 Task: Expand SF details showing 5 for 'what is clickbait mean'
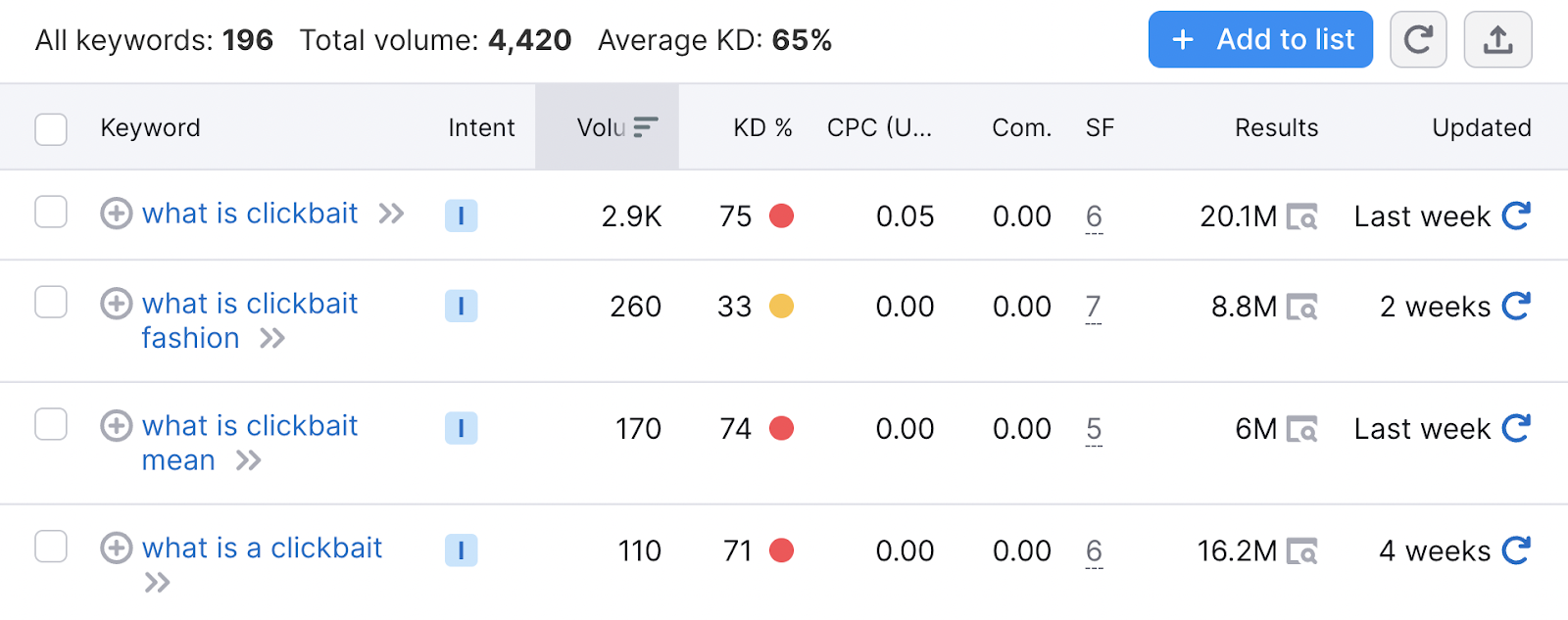pyautogui.click(x=1095, y=429)
